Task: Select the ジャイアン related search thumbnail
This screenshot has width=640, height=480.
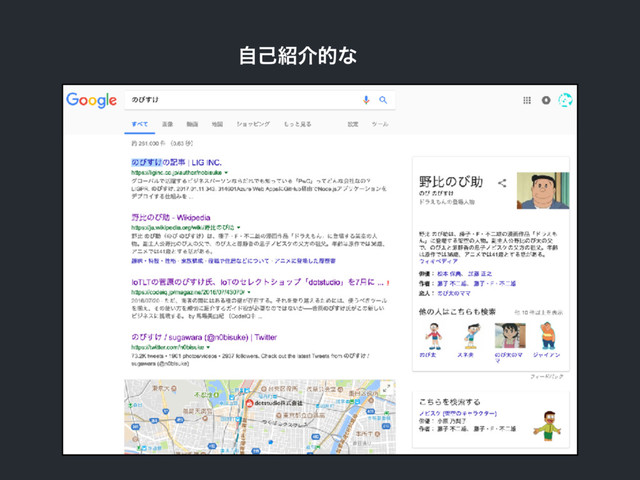Action: point(548,336)
